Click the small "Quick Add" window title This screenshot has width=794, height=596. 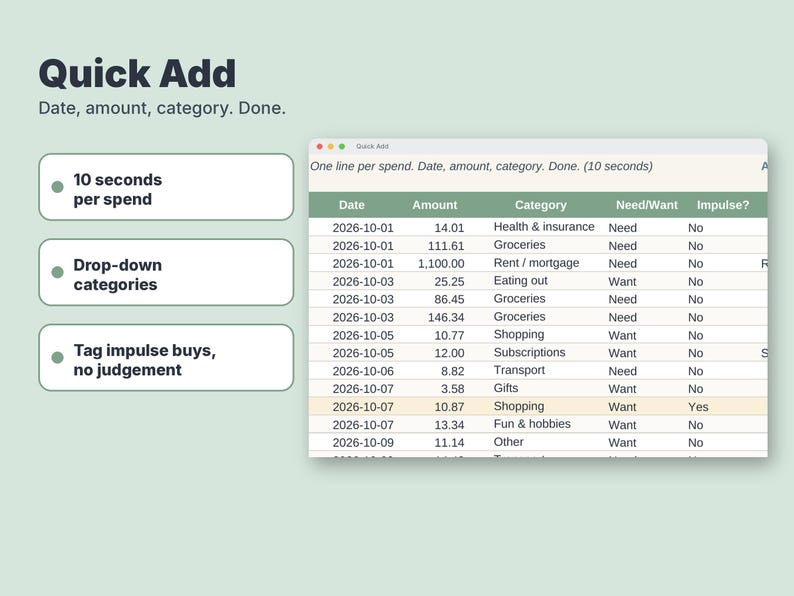point(372,146)
